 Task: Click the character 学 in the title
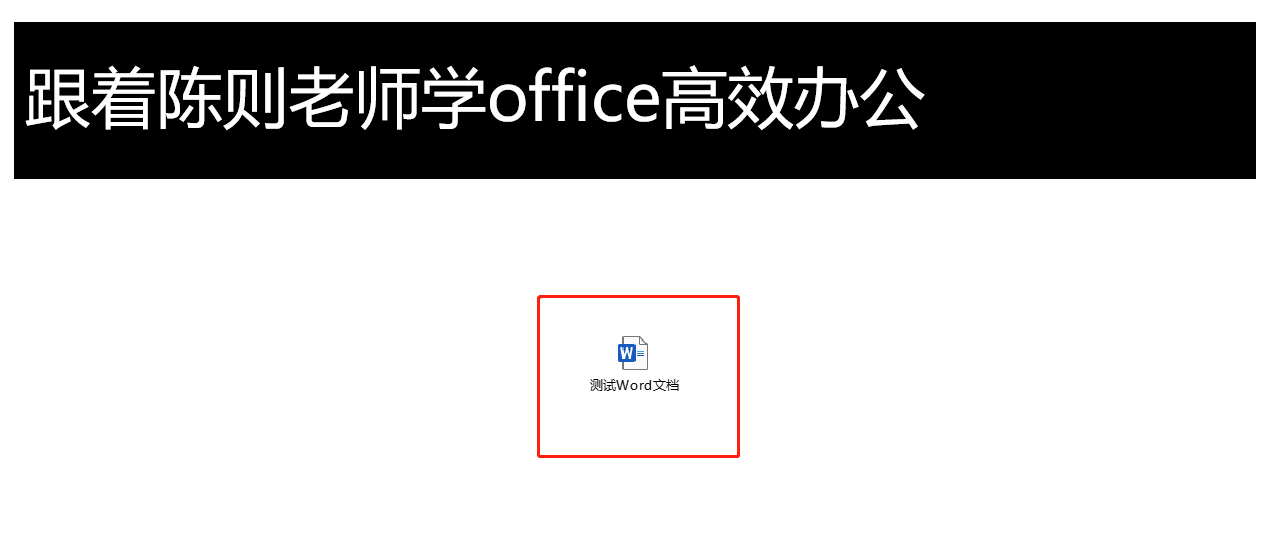click(453, 99)
